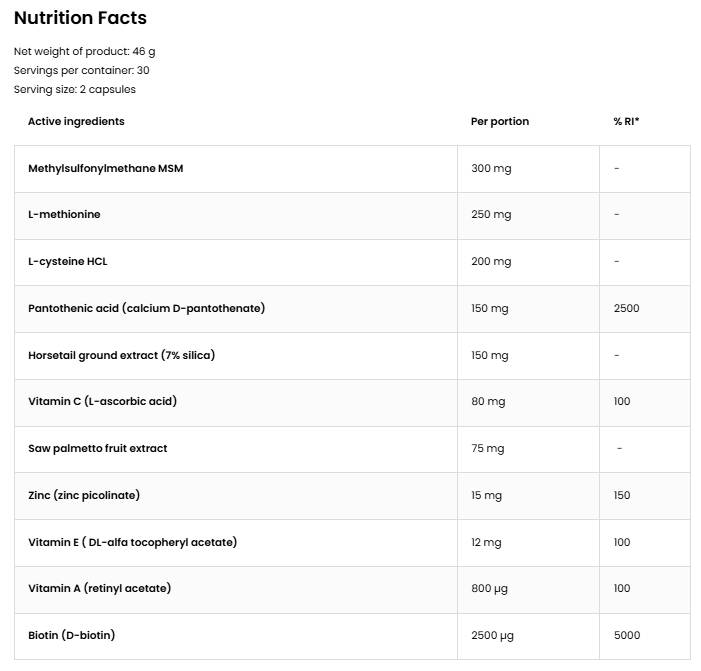
Task: Click the Serving size: 2 capsules text
Action: [x=74, y=89]
